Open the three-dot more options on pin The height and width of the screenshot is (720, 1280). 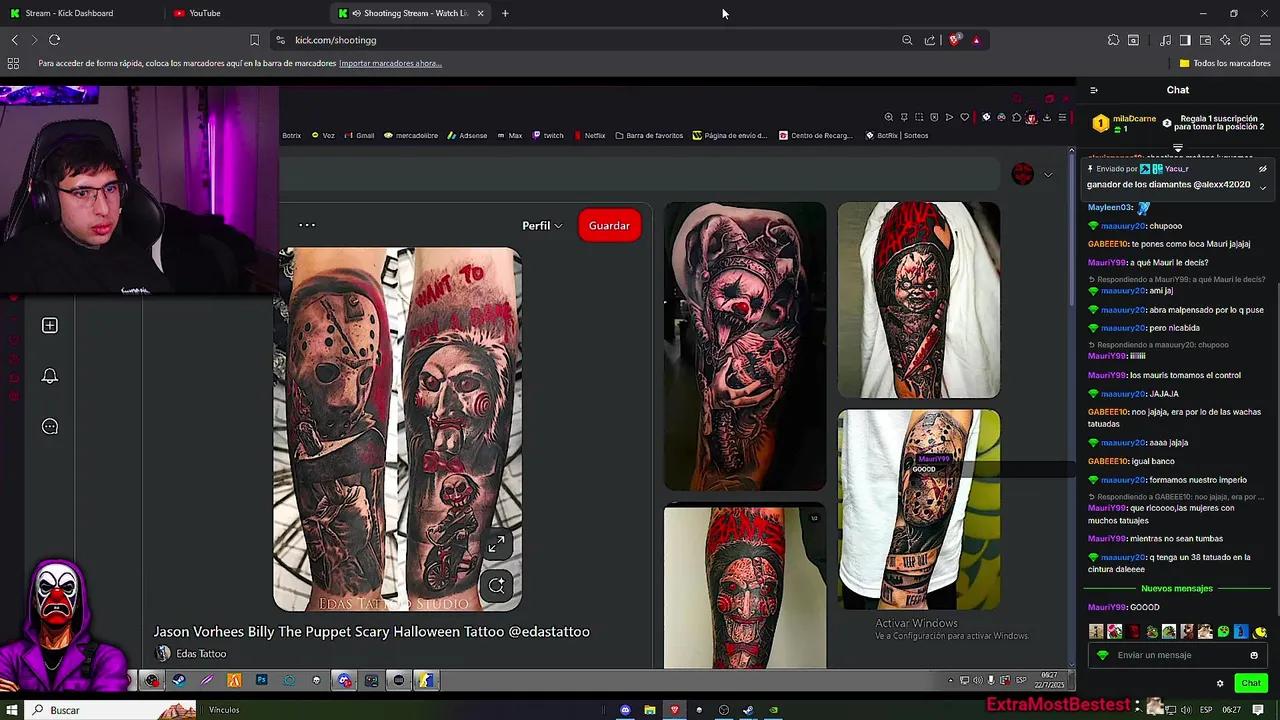coord(307,225)
